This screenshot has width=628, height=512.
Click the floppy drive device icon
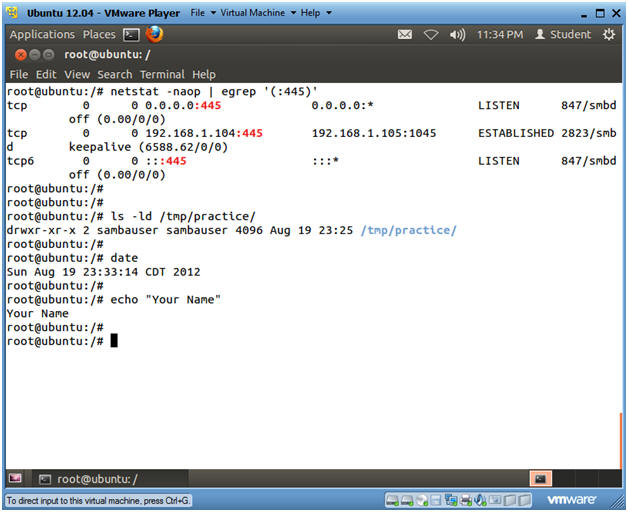436,500
